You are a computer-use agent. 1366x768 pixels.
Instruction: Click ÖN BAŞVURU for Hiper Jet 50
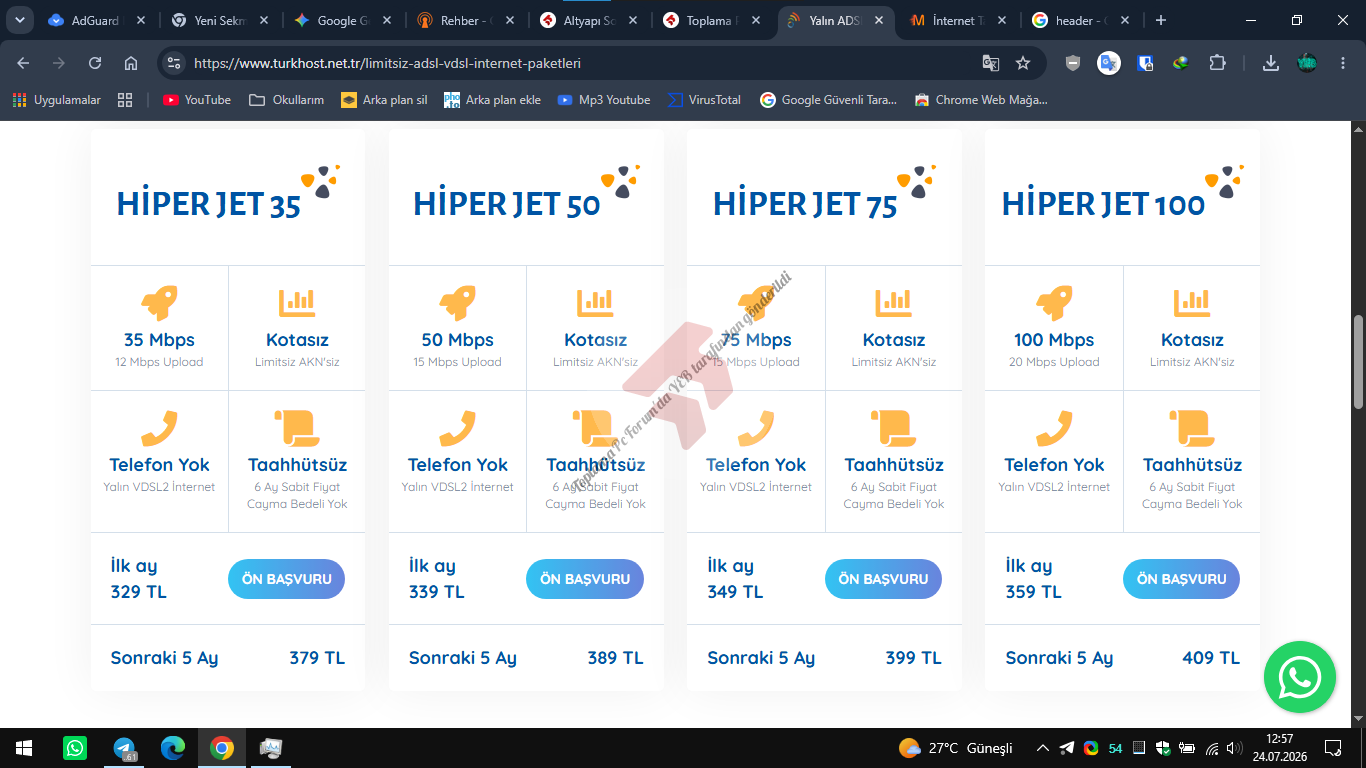pyautogui.click(x=585, y=579)
